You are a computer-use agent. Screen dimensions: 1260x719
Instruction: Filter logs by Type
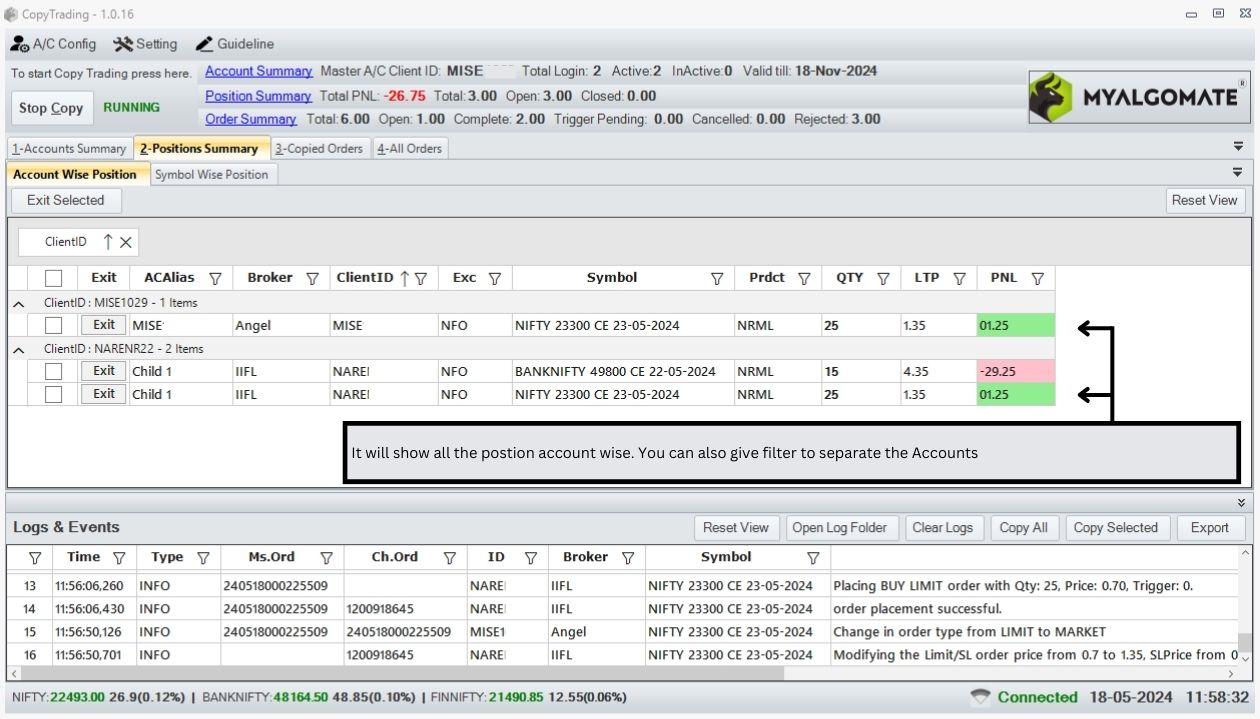(203, 557)
